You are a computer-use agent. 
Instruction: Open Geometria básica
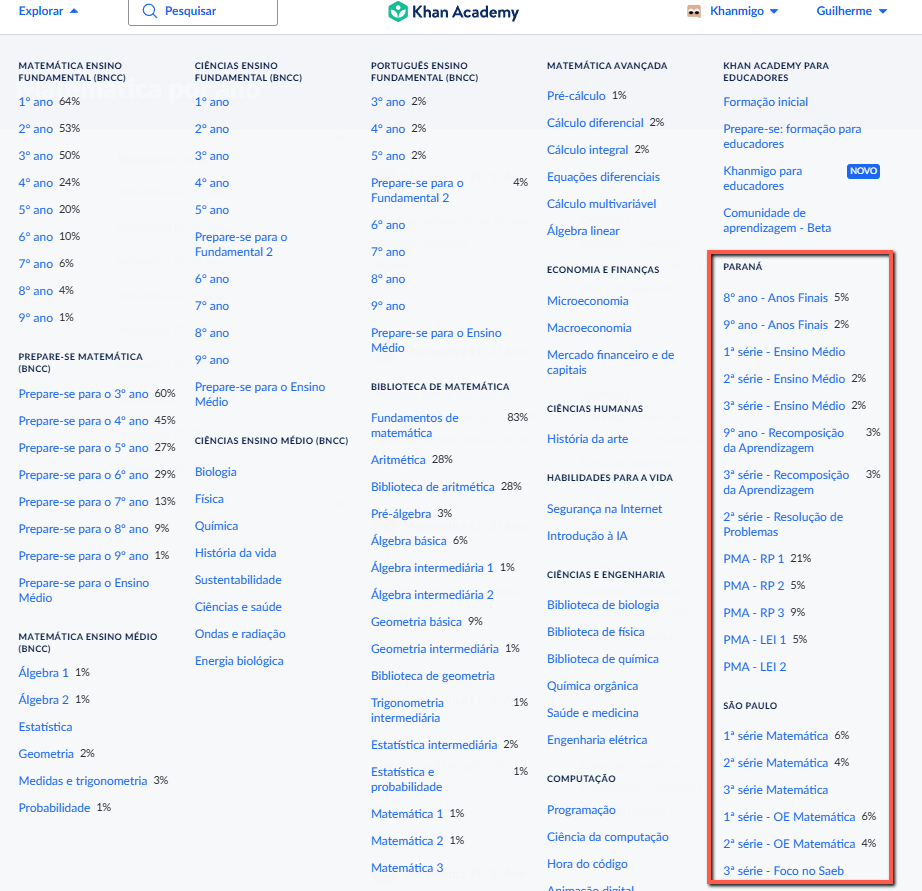(x=416, y=622)
